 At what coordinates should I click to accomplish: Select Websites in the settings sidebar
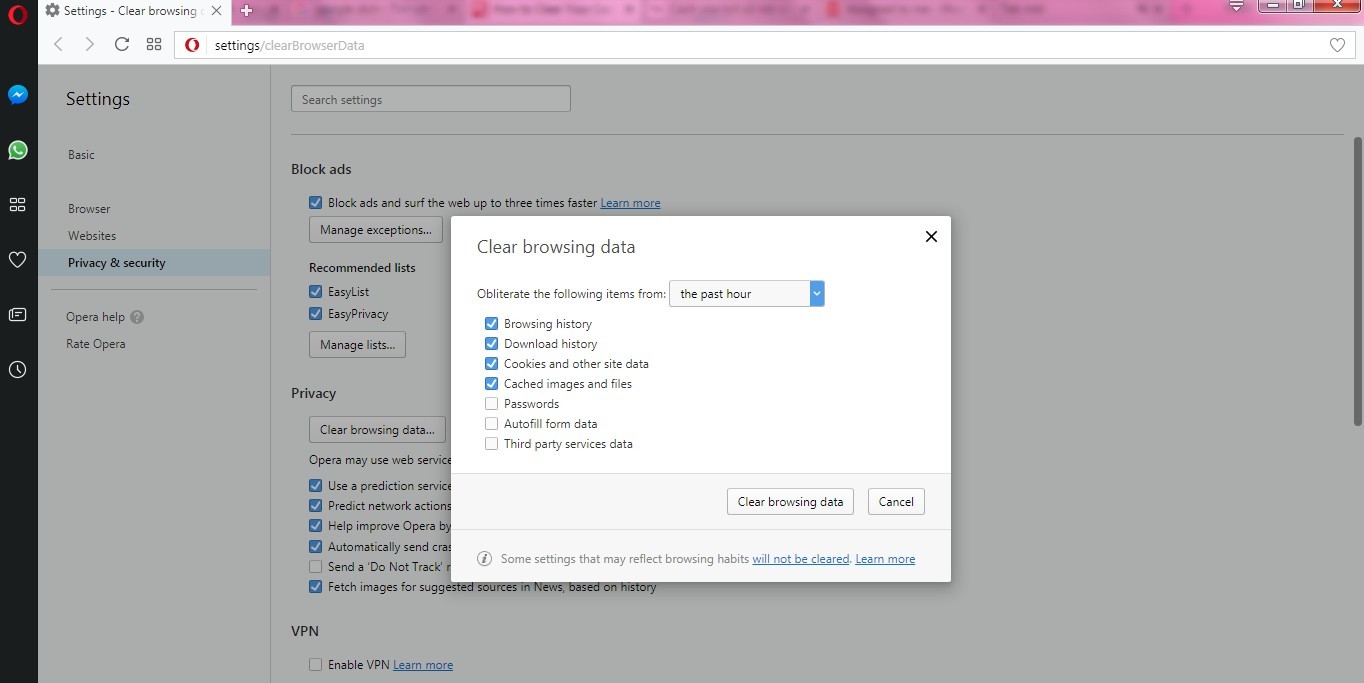(92, 236)
